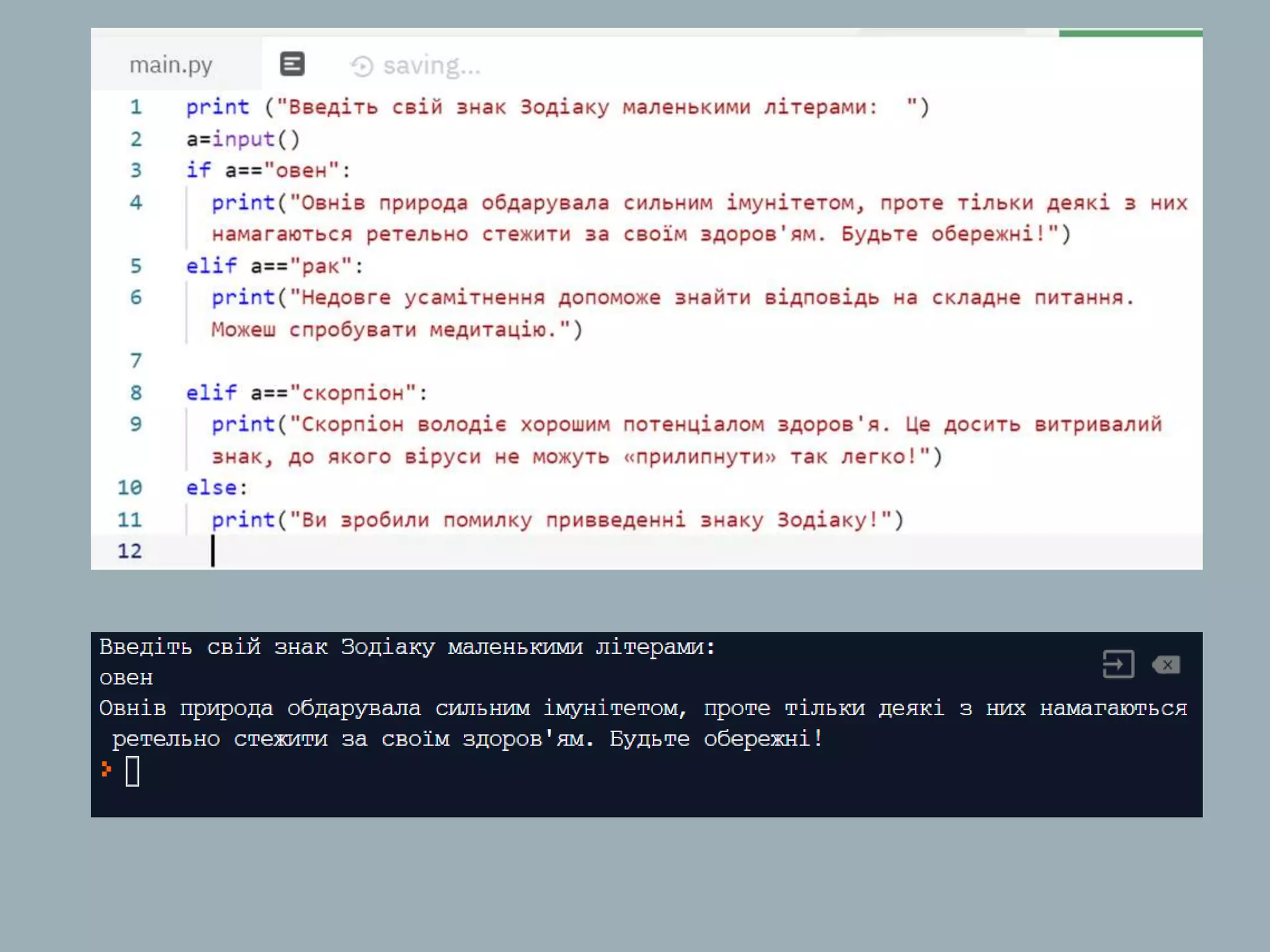Click the saving... status text

pos(432,66)
